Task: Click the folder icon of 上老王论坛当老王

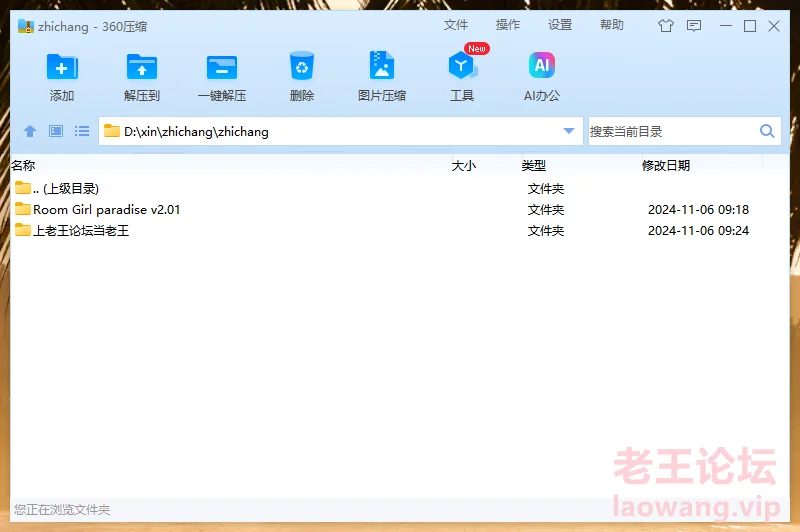Action: (x=23, y=230)
